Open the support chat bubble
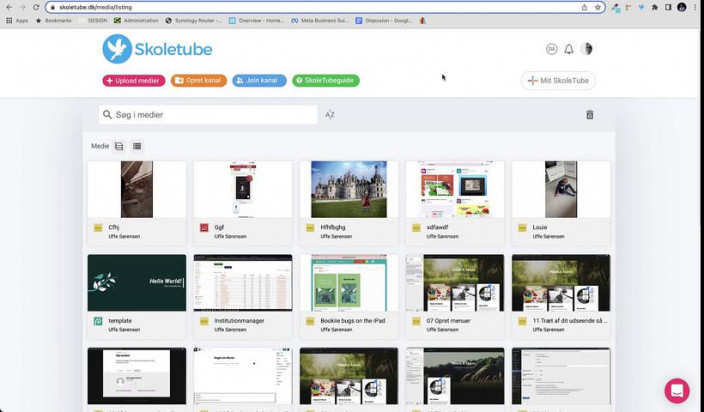The width and height of the screenshot is (704, 412). coord(677,390)
